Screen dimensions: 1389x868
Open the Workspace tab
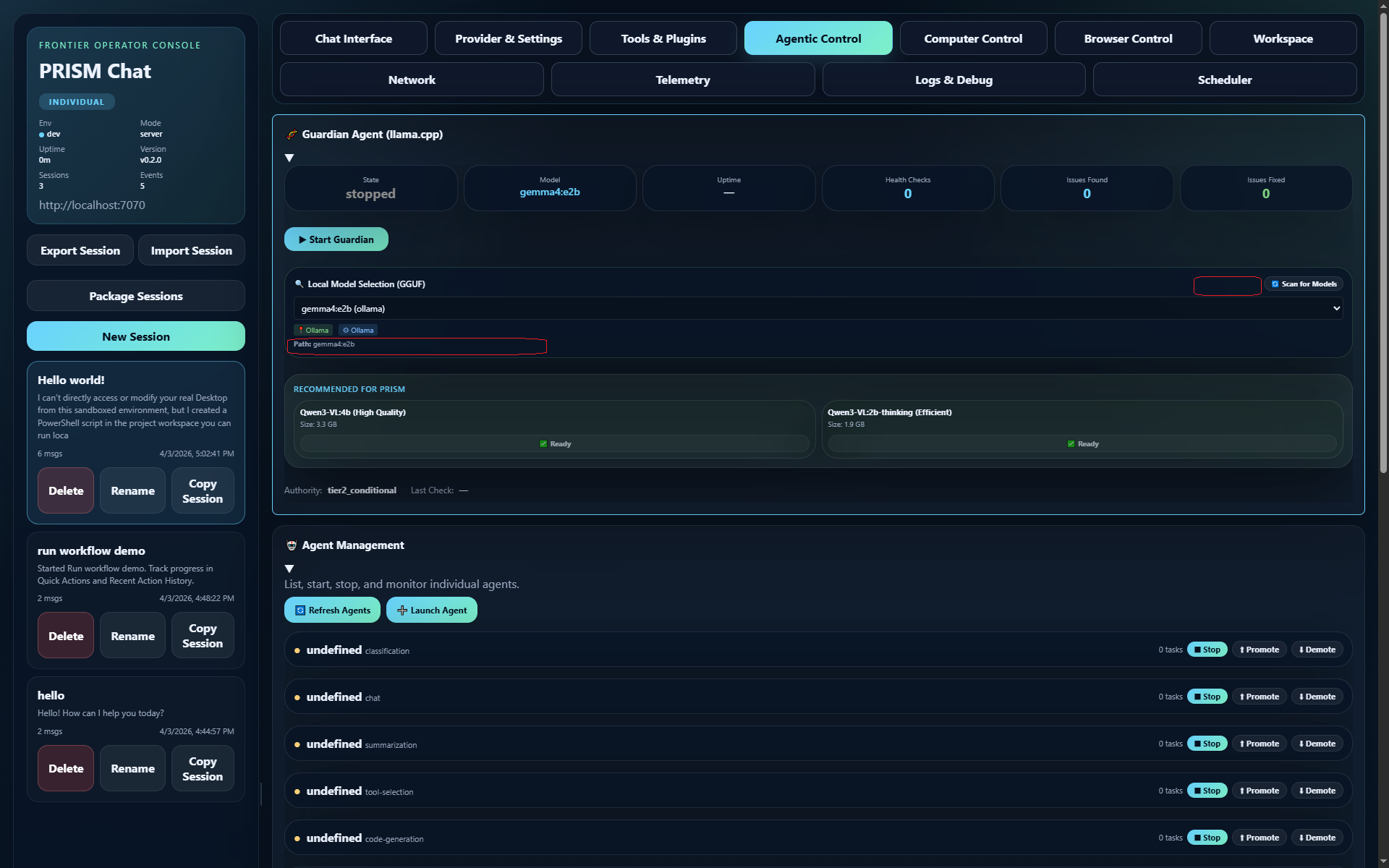(x=1283, y=38)
